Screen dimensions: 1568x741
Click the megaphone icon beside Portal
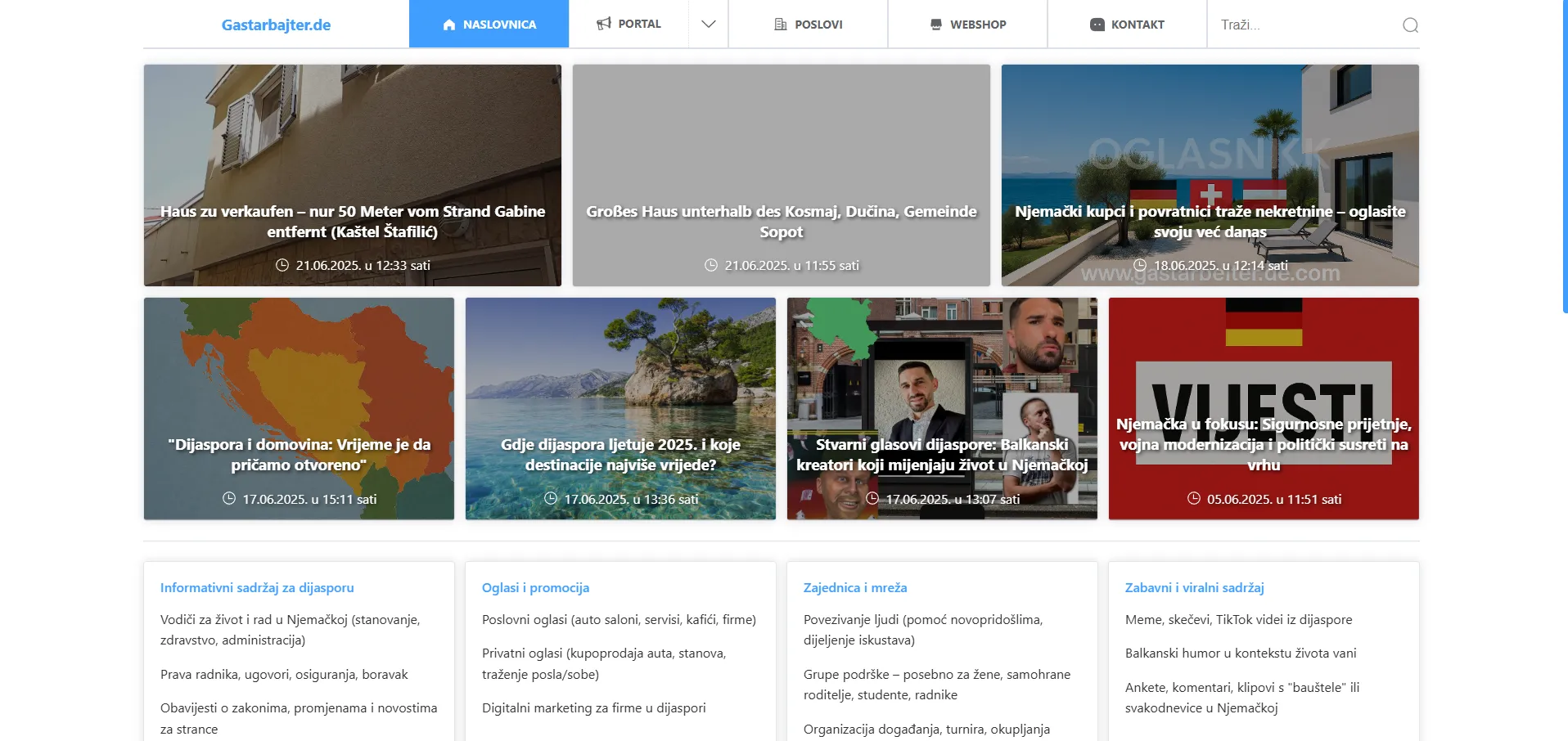pyautogui.click(x=604, y=24)
